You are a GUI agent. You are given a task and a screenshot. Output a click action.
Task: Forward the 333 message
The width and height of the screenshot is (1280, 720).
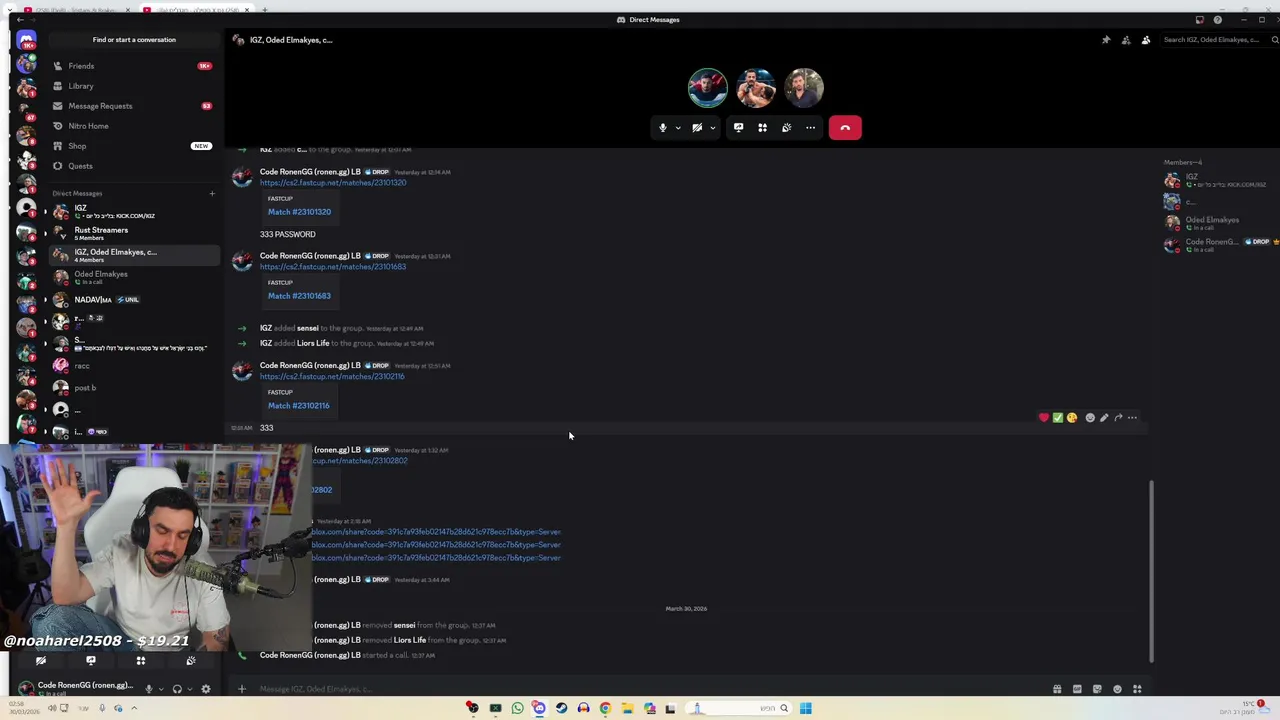[x=1118, y=418]
